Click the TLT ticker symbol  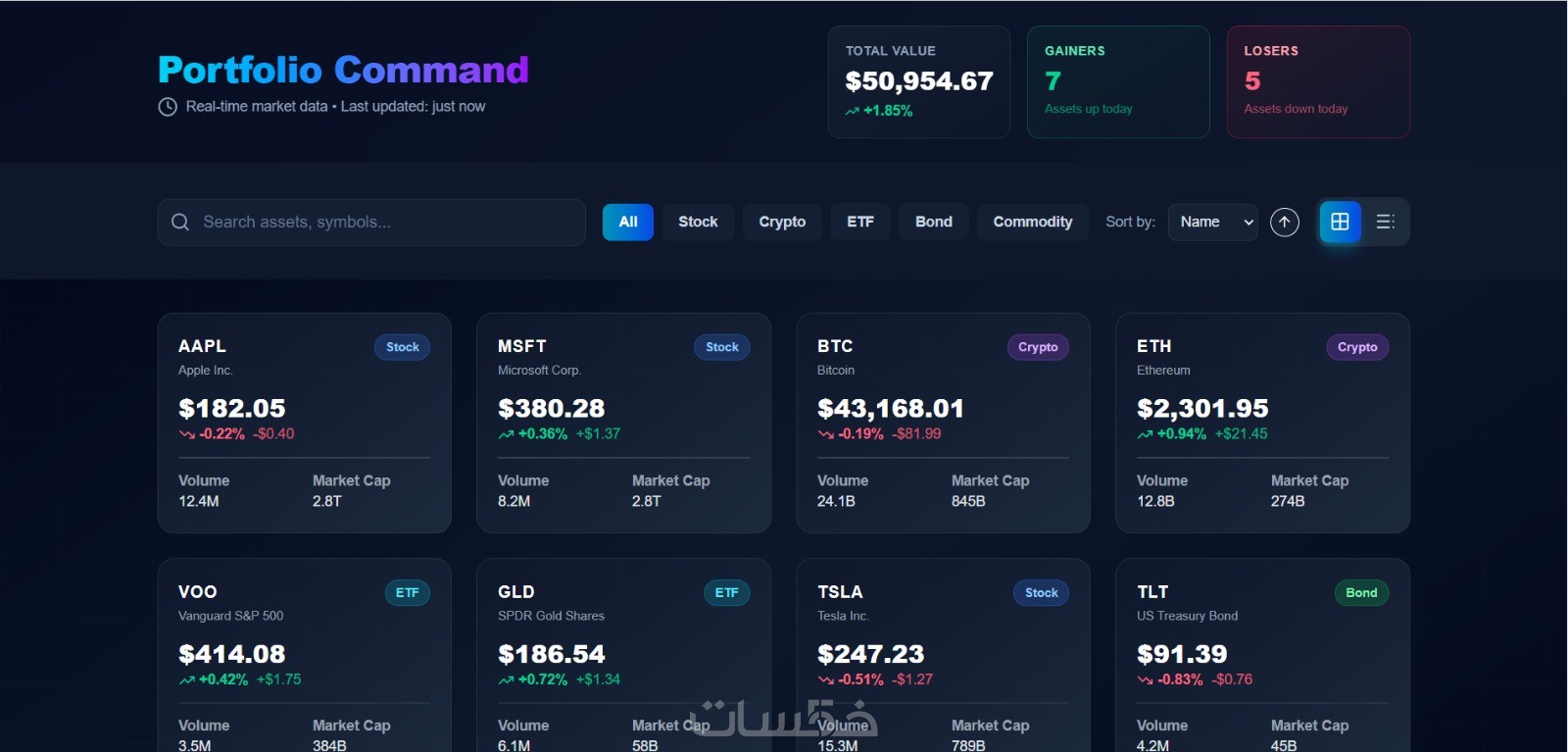coord(1152,592)
